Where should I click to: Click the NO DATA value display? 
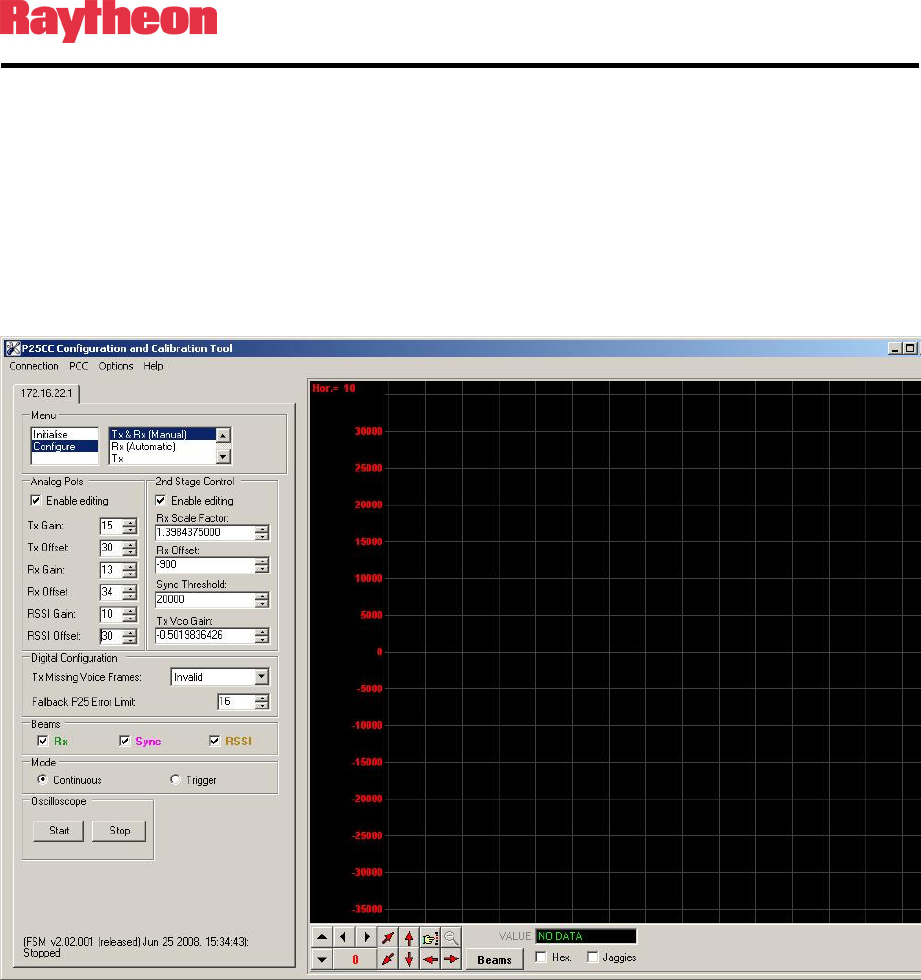click(x=585, y=936)
